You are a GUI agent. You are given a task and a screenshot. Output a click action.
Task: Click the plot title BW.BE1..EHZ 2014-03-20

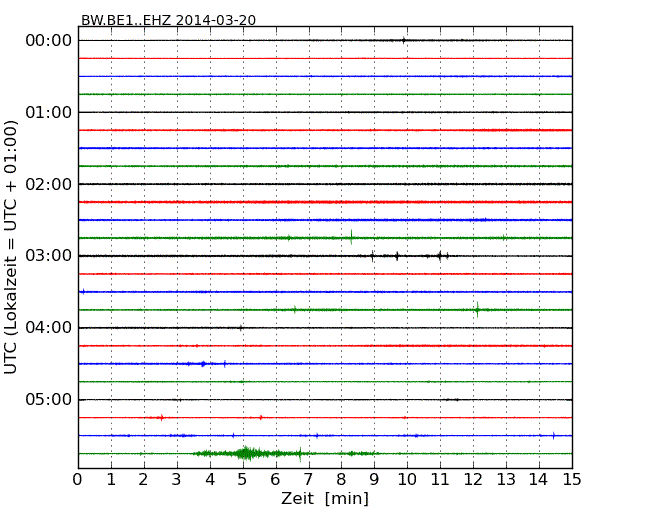(x=168, y=20)
